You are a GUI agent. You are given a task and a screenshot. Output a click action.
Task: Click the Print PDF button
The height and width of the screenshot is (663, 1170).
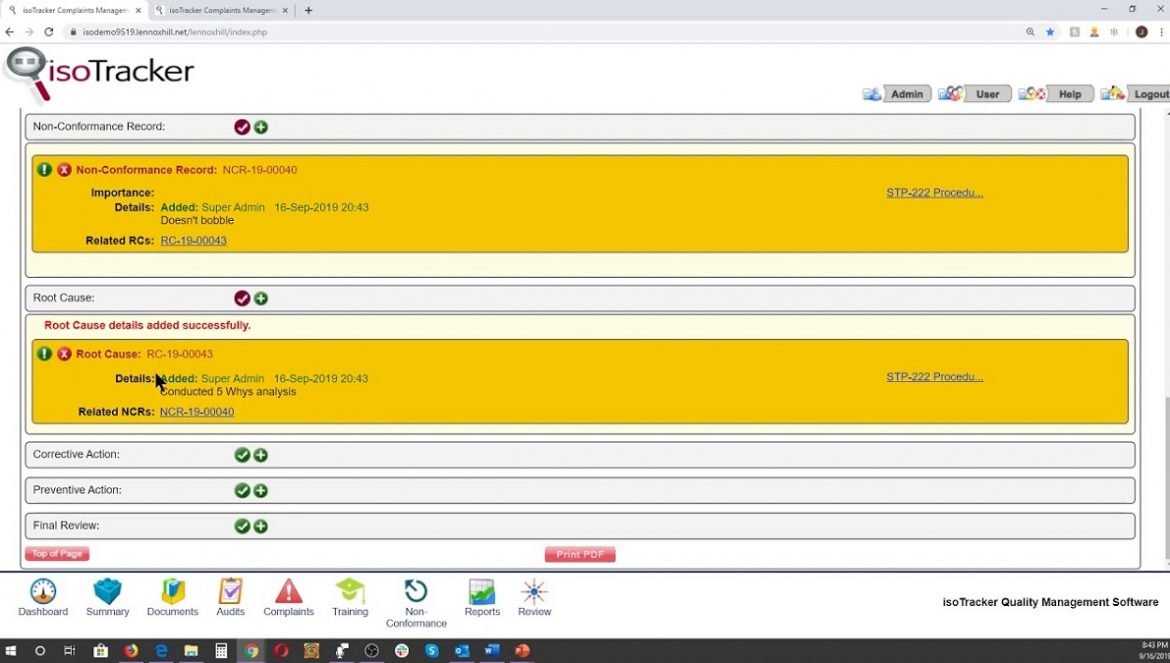pyautogui.click(x=580, y=554)
